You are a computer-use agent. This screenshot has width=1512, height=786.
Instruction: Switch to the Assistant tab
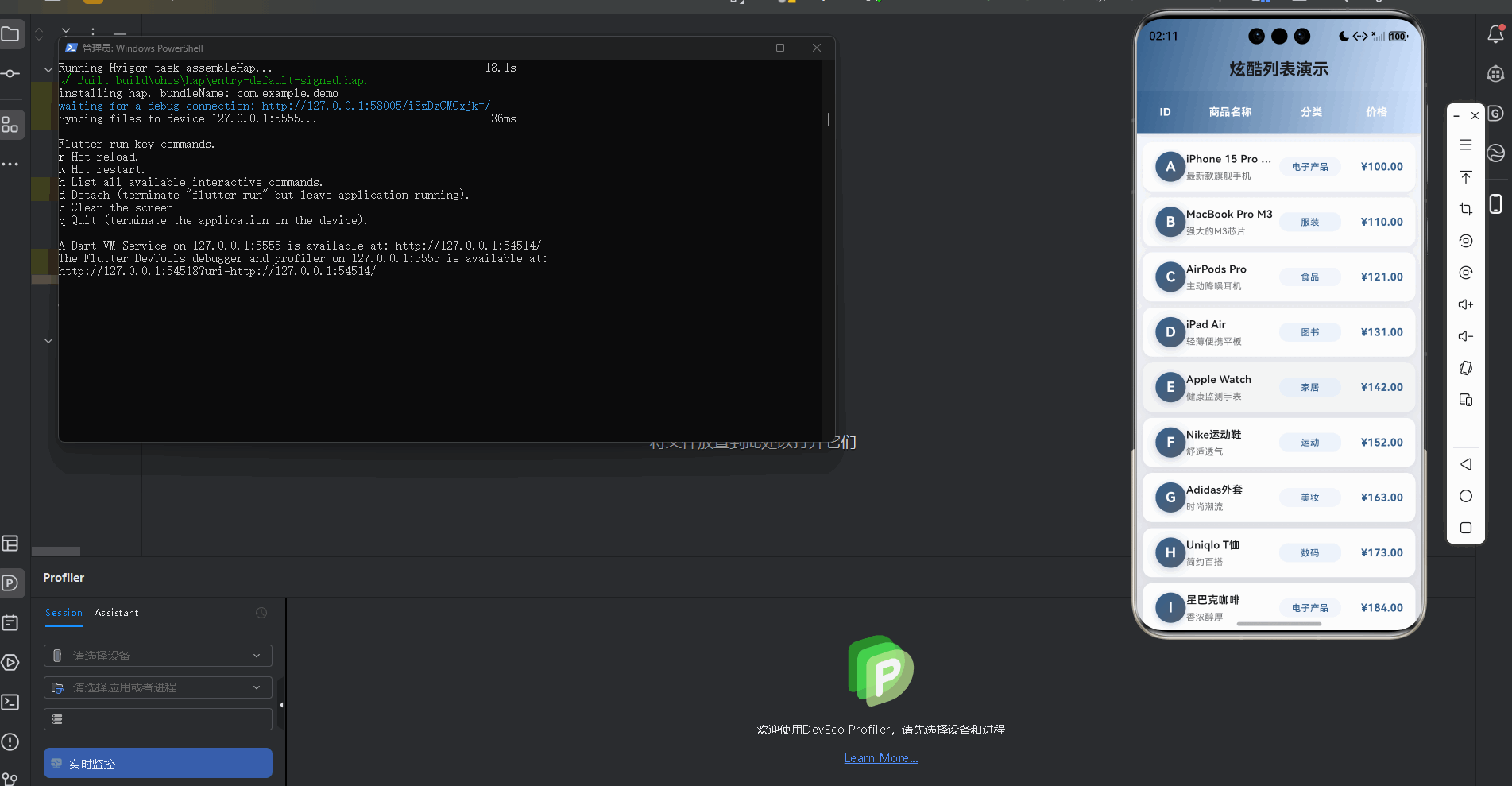[x=116, y=613]
